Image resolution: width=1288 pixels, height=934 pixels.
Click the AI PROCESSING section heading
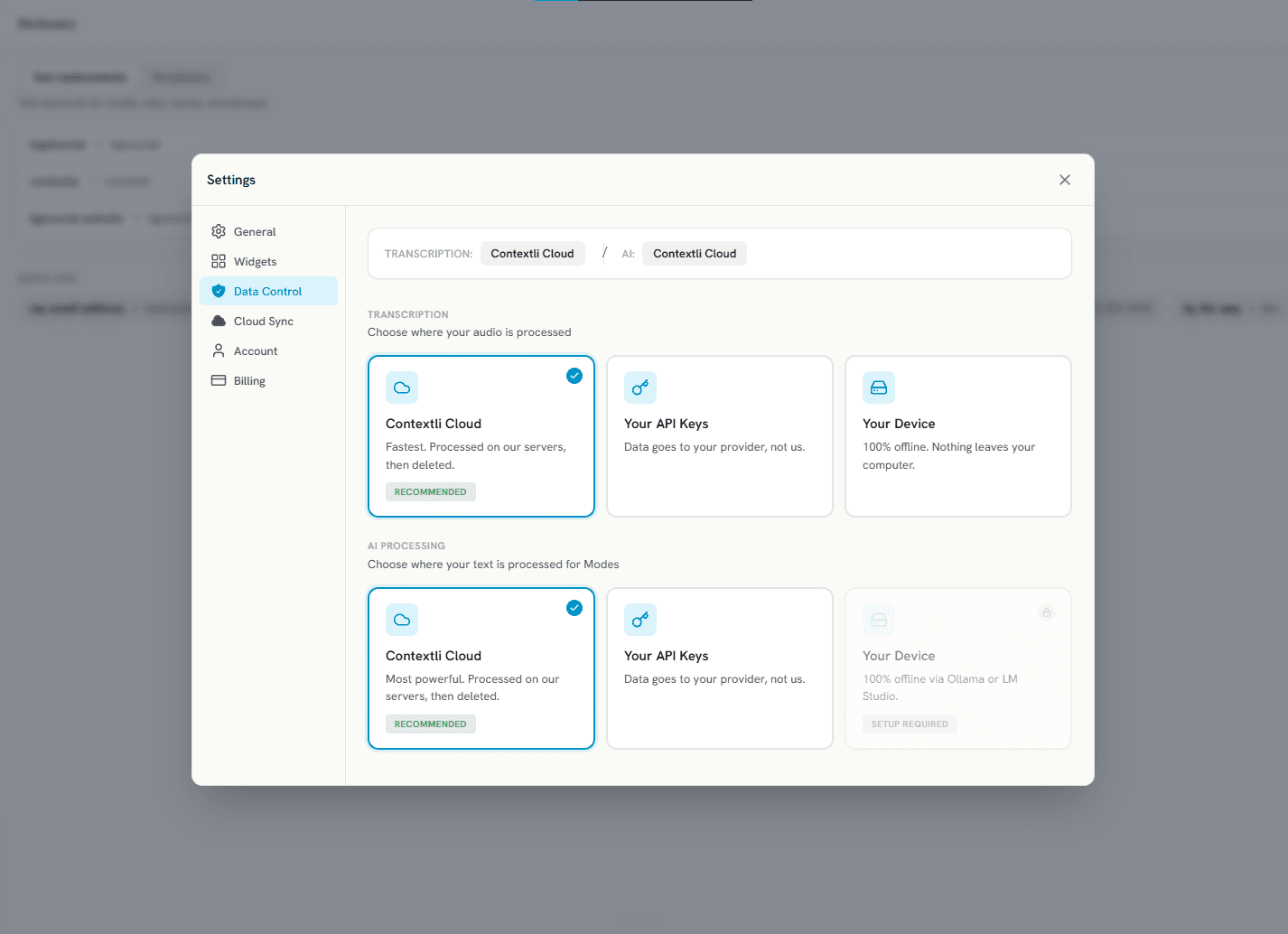406,546
